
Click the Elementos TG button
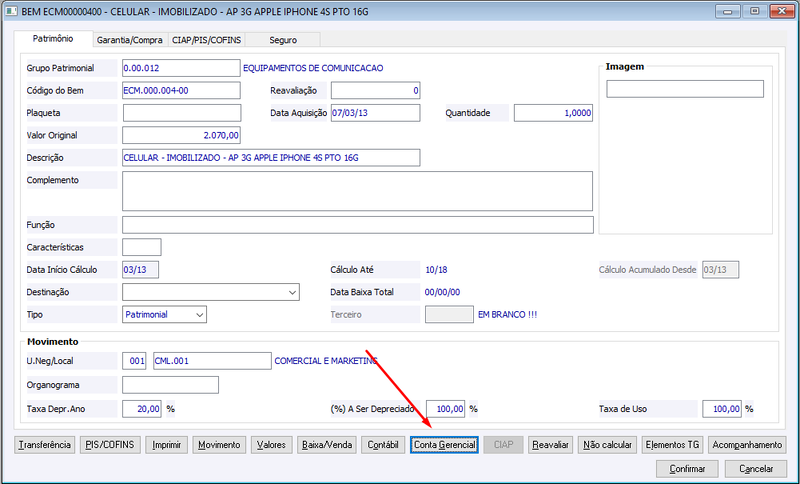click(x=672, y=445)
